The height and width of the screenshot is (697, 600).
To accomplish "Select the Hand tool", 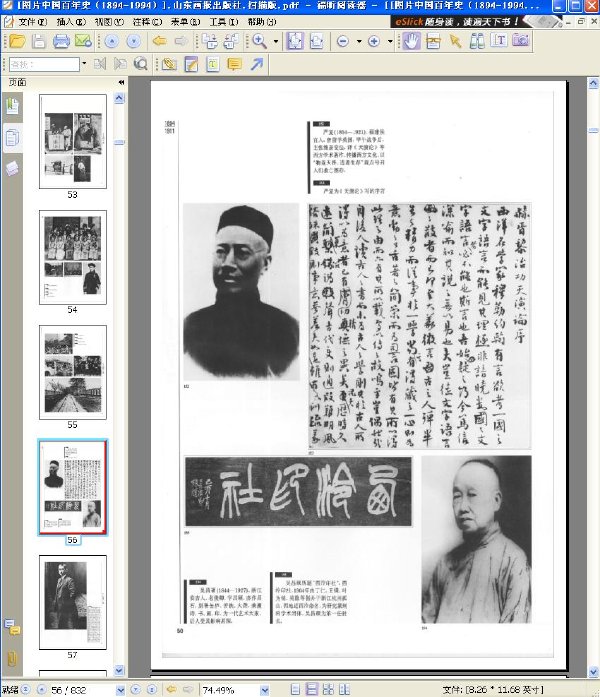I will coord(412,41).
